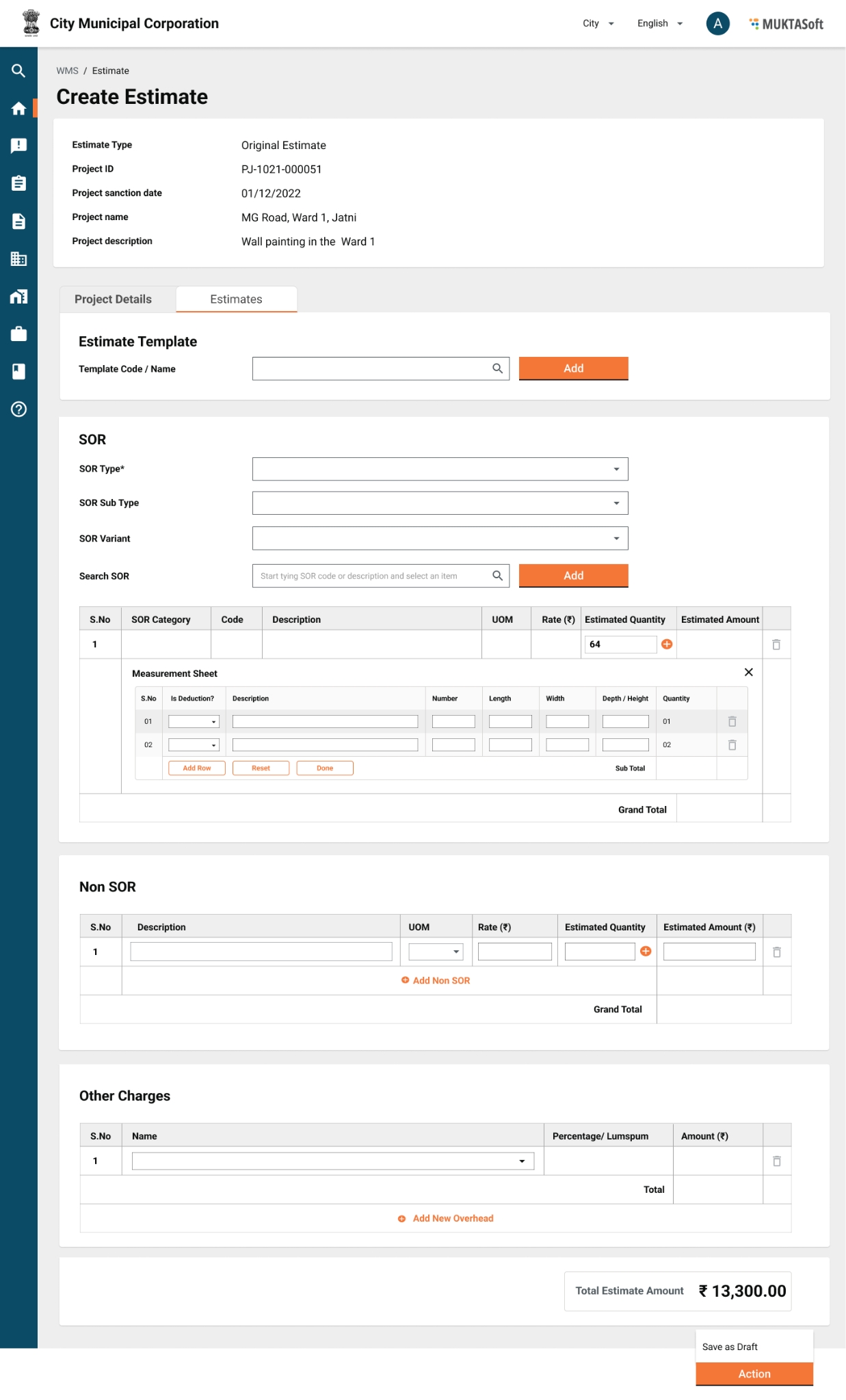The width and height of the screenshot is (846, 1400).
Task: Select the Estimates tab
Action: click(236, 299)
